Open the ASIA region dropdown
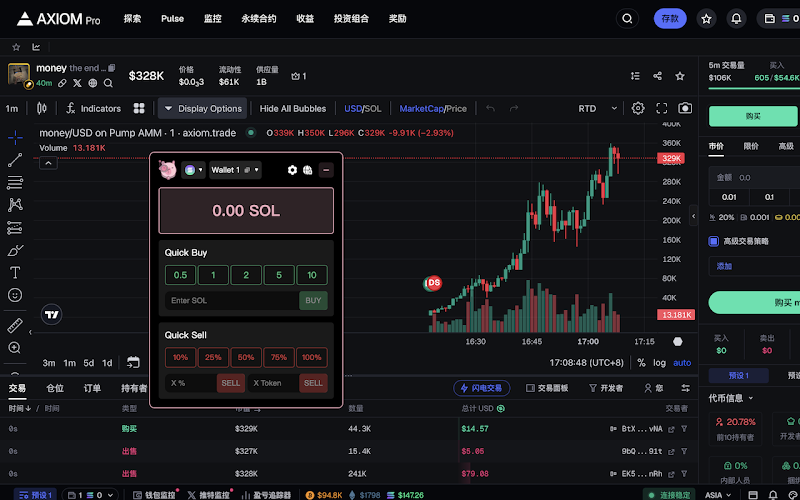 tap(720, 495)
